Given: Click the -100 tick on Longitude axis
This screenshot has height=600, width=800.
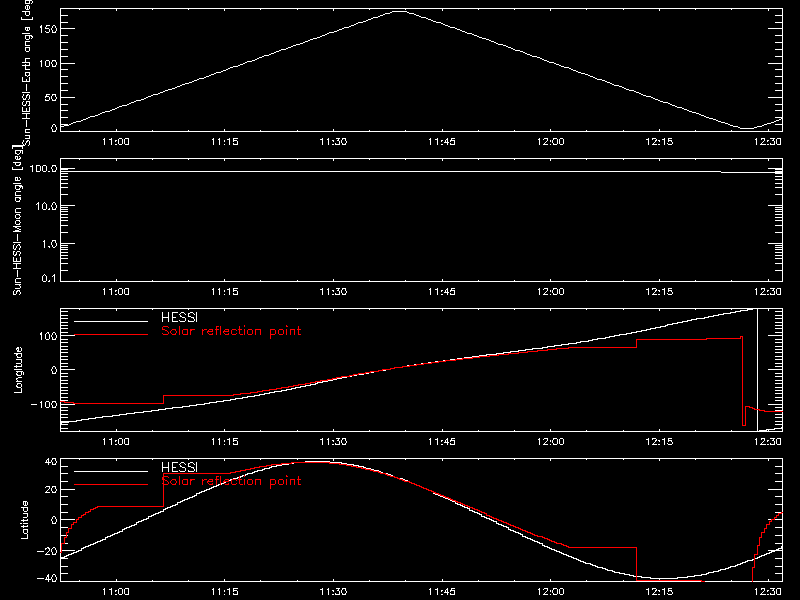Looking at the screenshot, I should (44, 404).
